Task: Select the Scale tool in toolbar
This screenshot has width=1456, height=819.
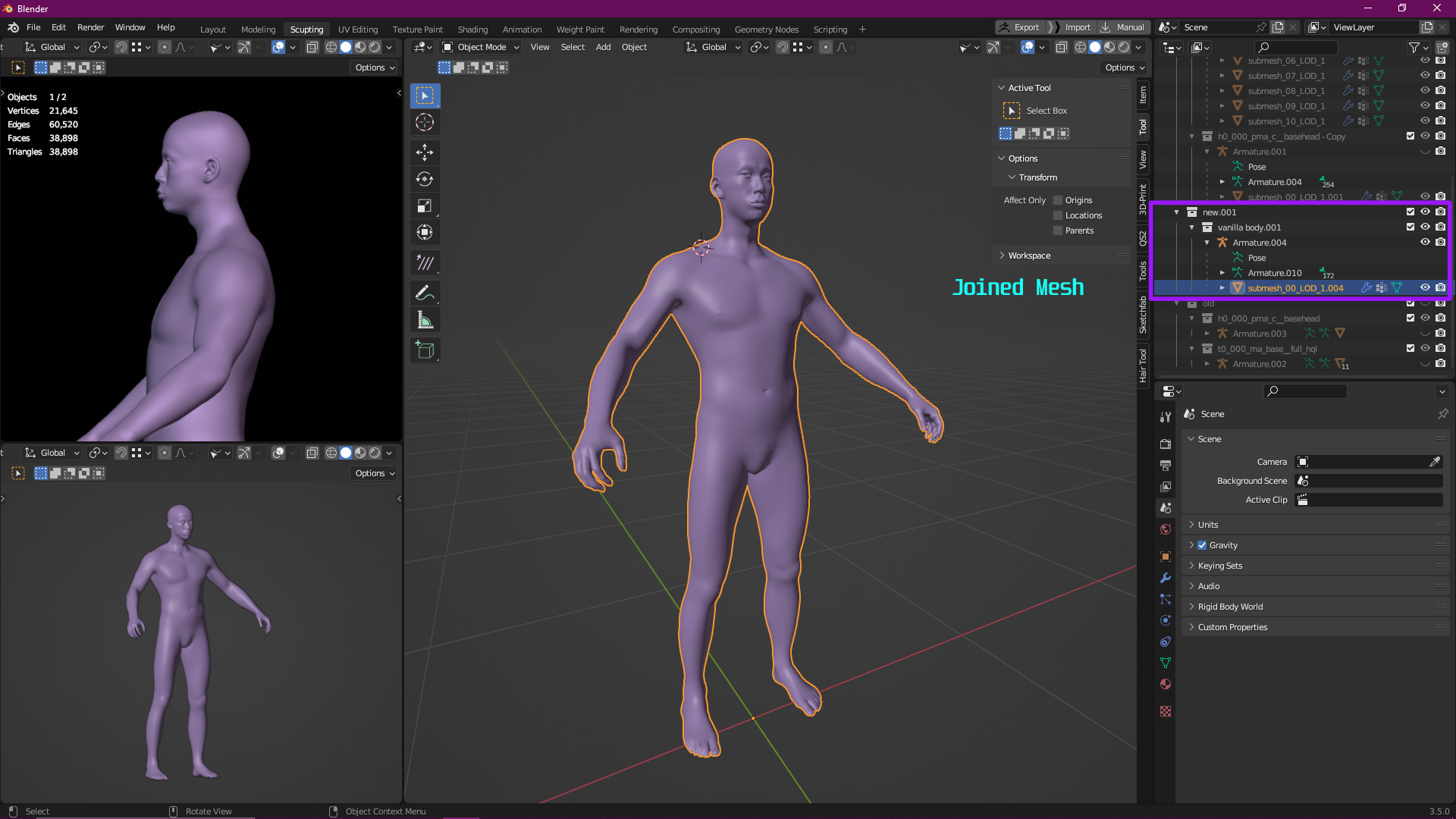Action: click(x=425, y=206)
